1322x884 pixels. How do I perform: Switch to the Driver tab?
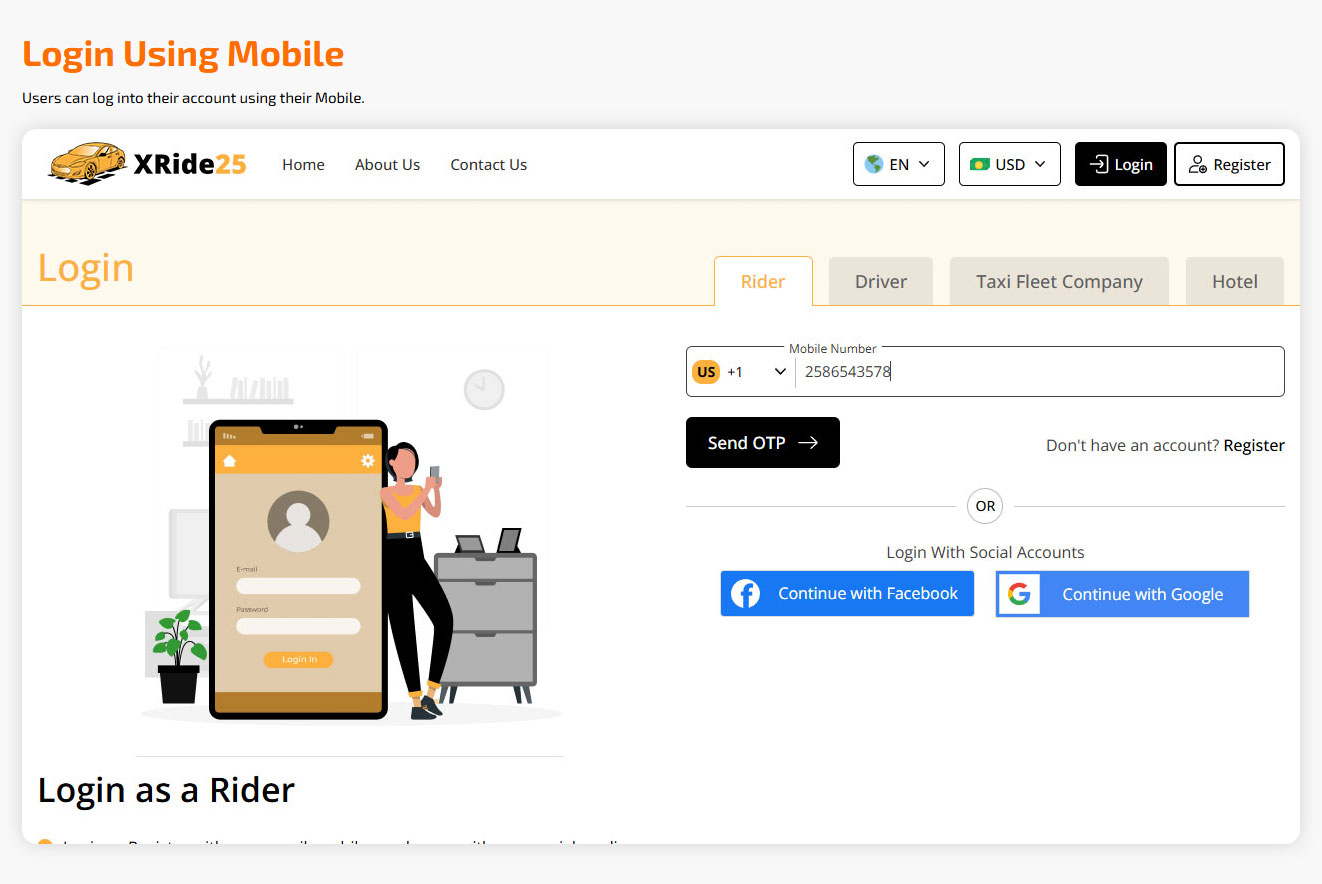(x=880, y=282)
